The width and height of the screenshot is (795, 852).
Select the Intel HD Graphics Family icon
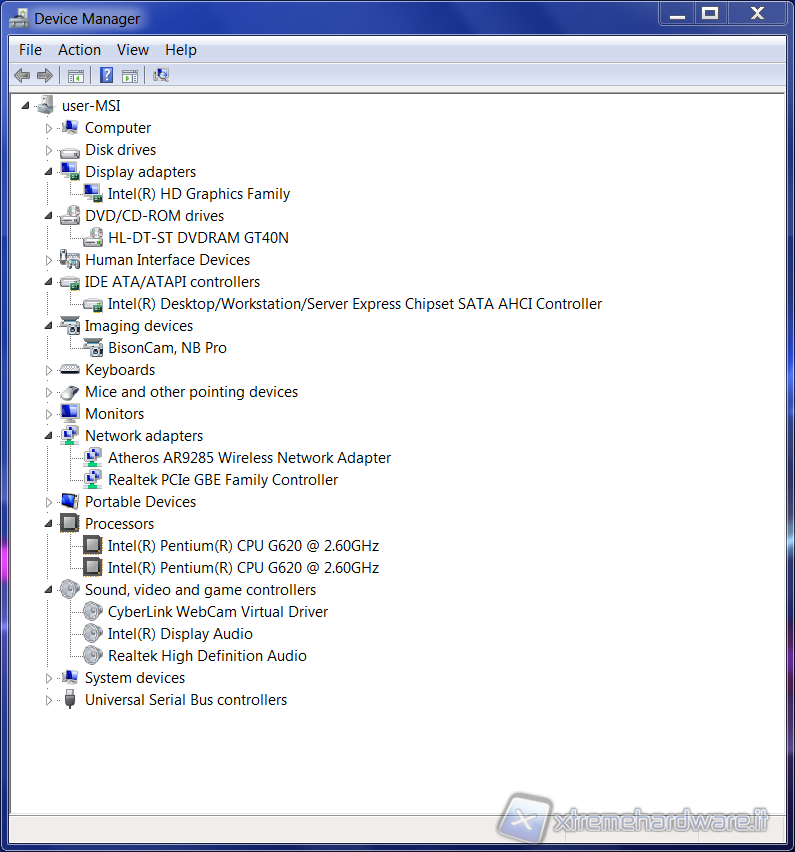[93, 194]
